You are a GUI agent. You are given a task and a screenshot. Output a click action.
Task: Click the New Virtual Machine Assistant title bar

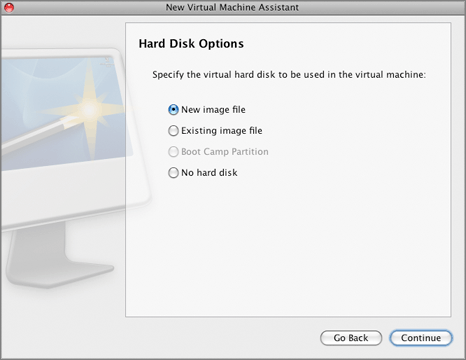232,7
